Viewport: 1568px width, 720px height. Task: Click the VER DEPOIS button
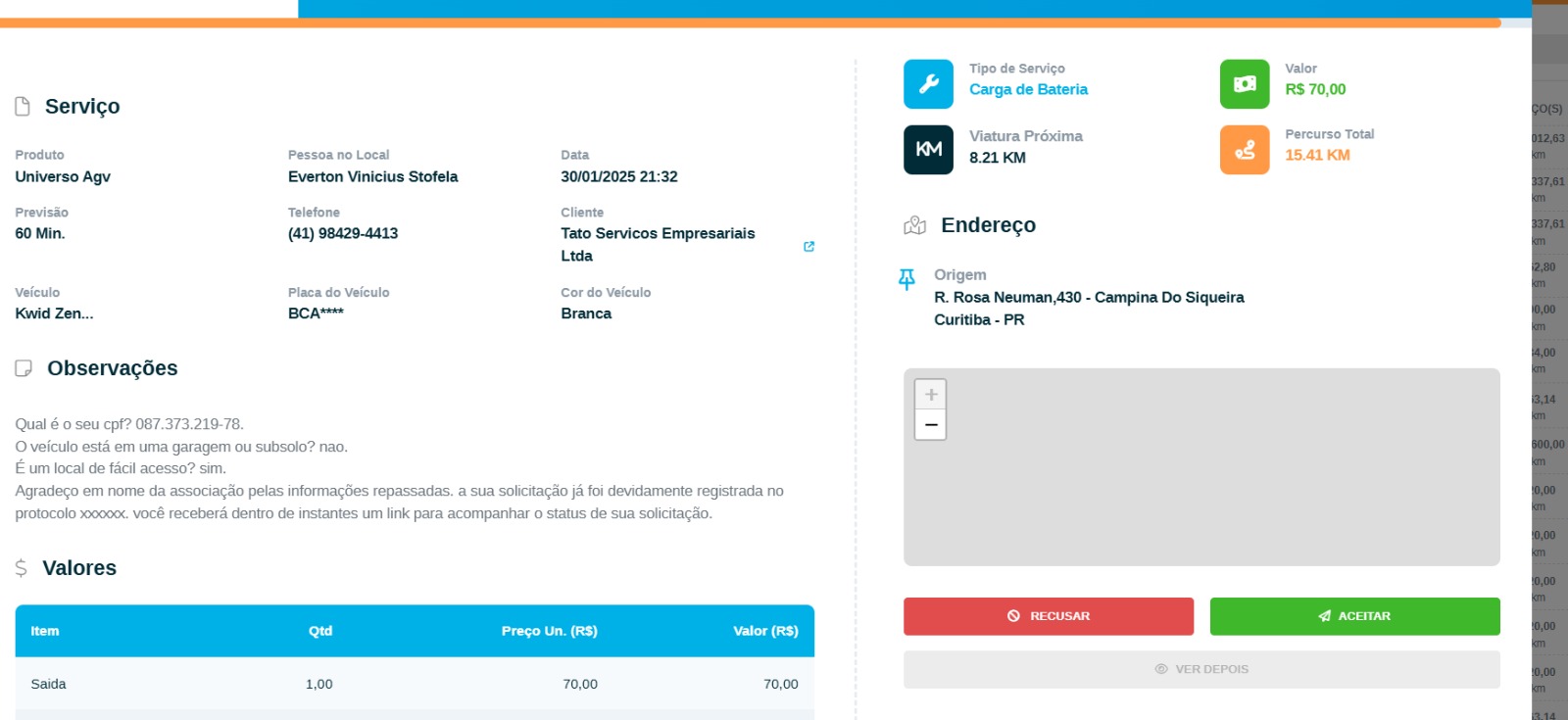(x=1201, y=669)
